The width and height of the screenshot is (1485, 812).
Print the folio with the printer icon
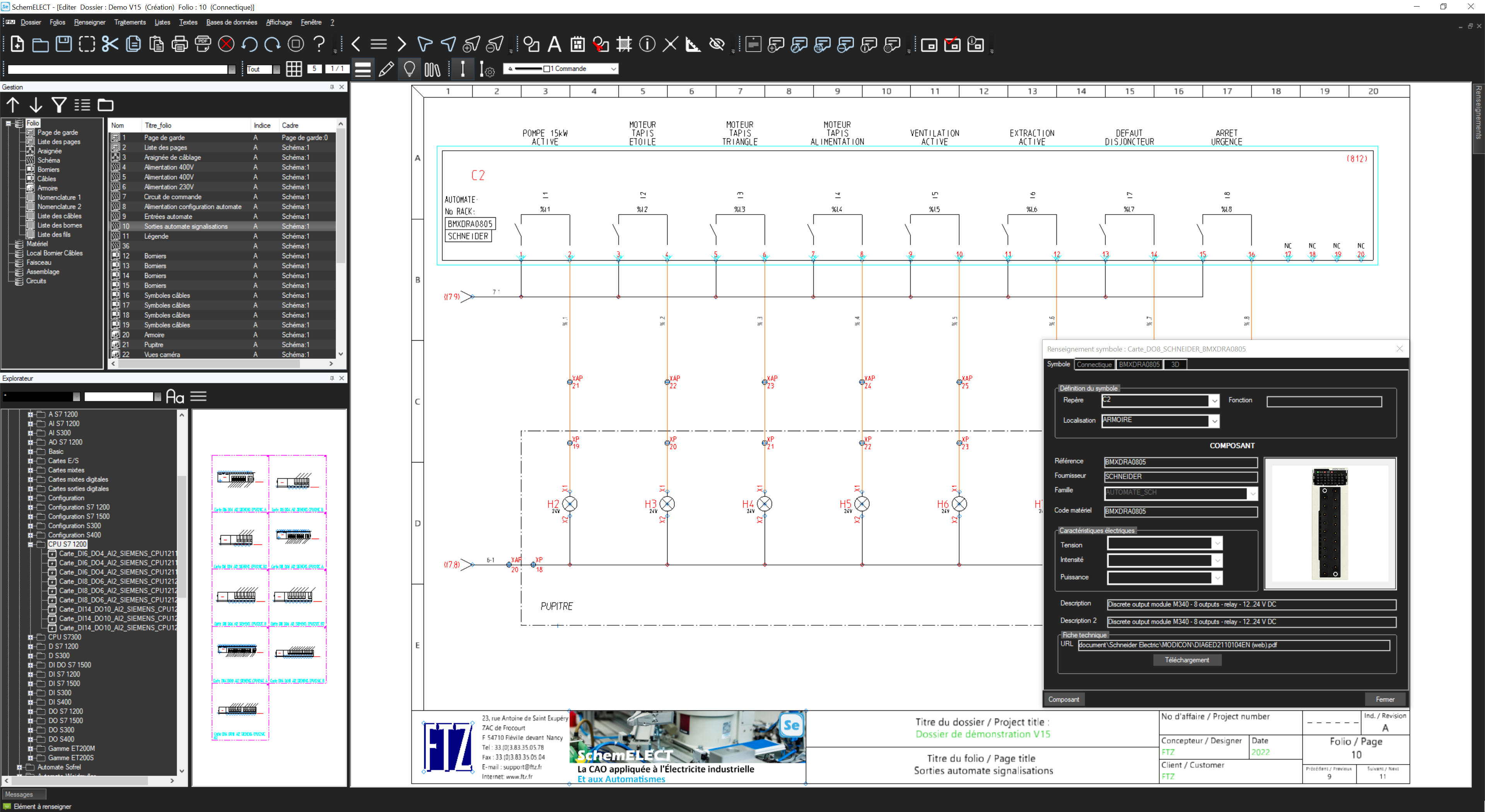pyautogui.click(x=179, y=44)
